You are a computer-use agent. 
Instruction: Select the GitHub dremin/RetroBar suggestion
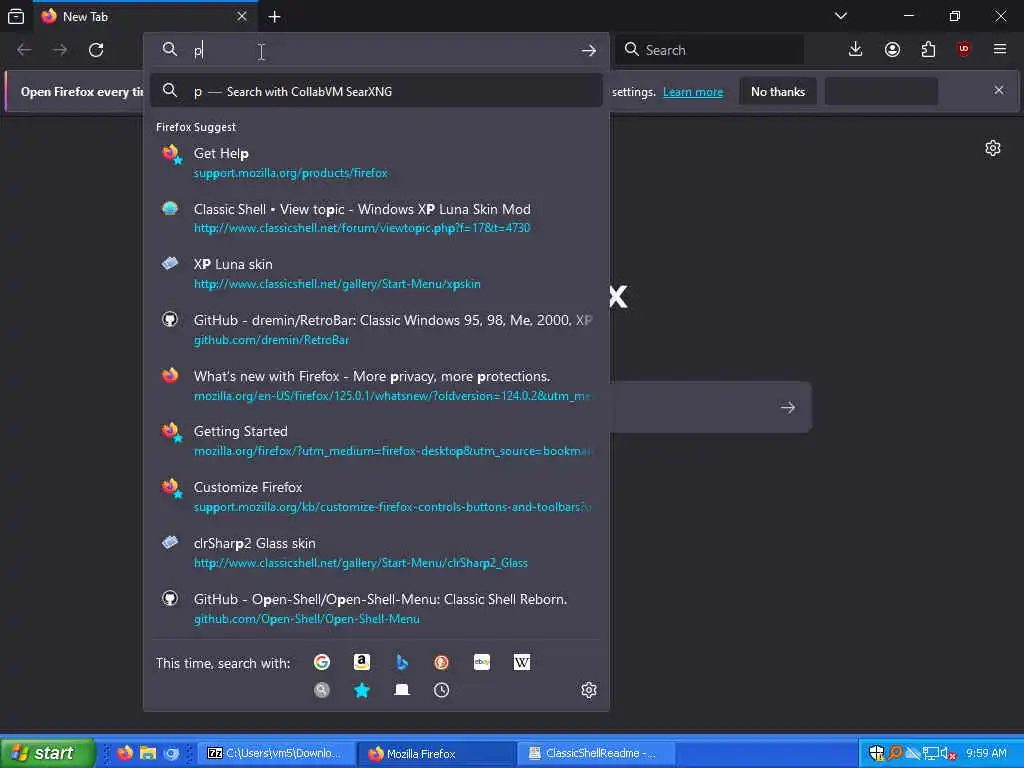[376, 330]
